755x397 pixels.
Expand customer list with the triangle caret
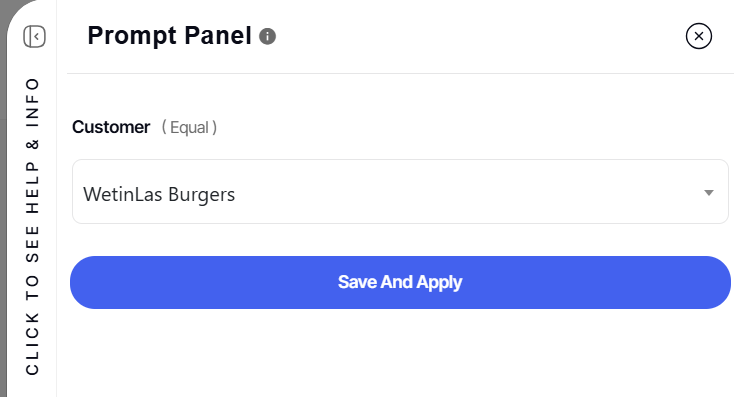pos(708,193)
